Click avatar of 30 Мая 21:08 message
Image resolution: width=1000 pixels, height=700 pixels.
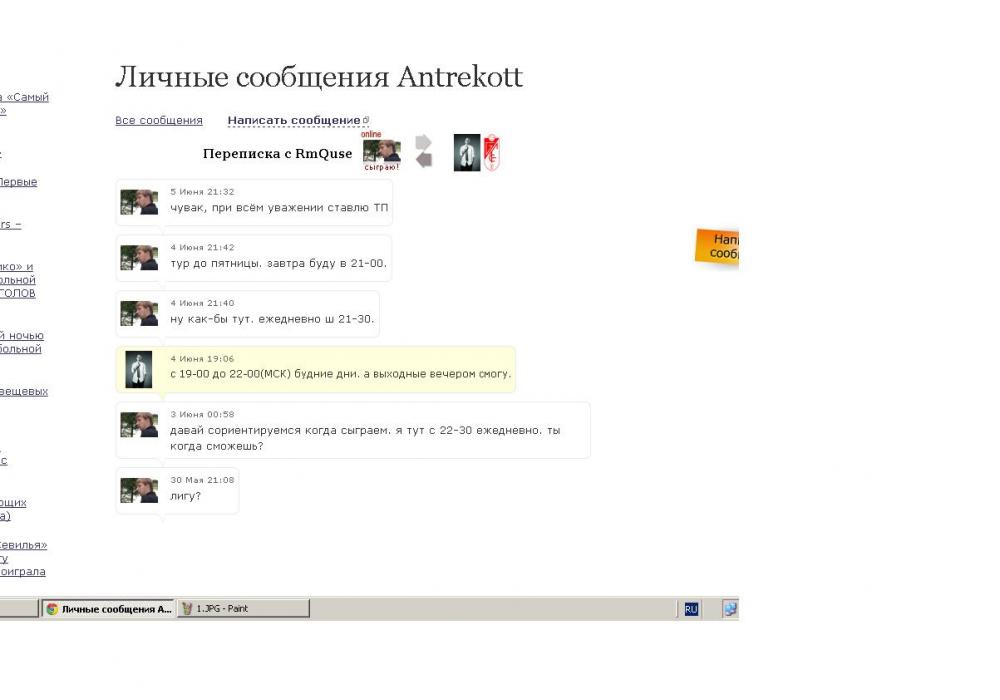tap(139, 490)
